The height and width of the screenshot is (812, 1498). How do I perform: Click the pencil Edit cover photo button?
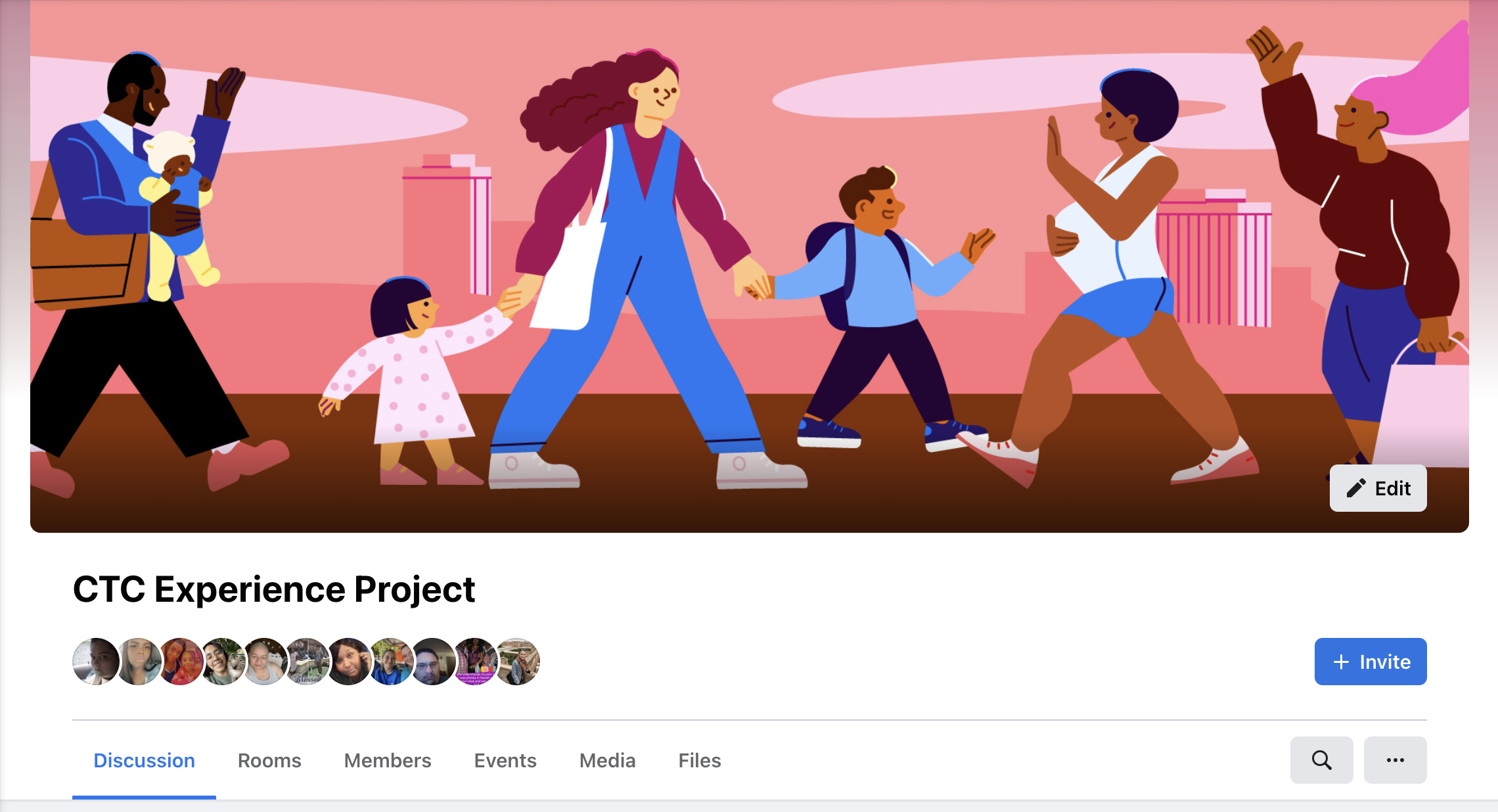(x=1378, y=488)
